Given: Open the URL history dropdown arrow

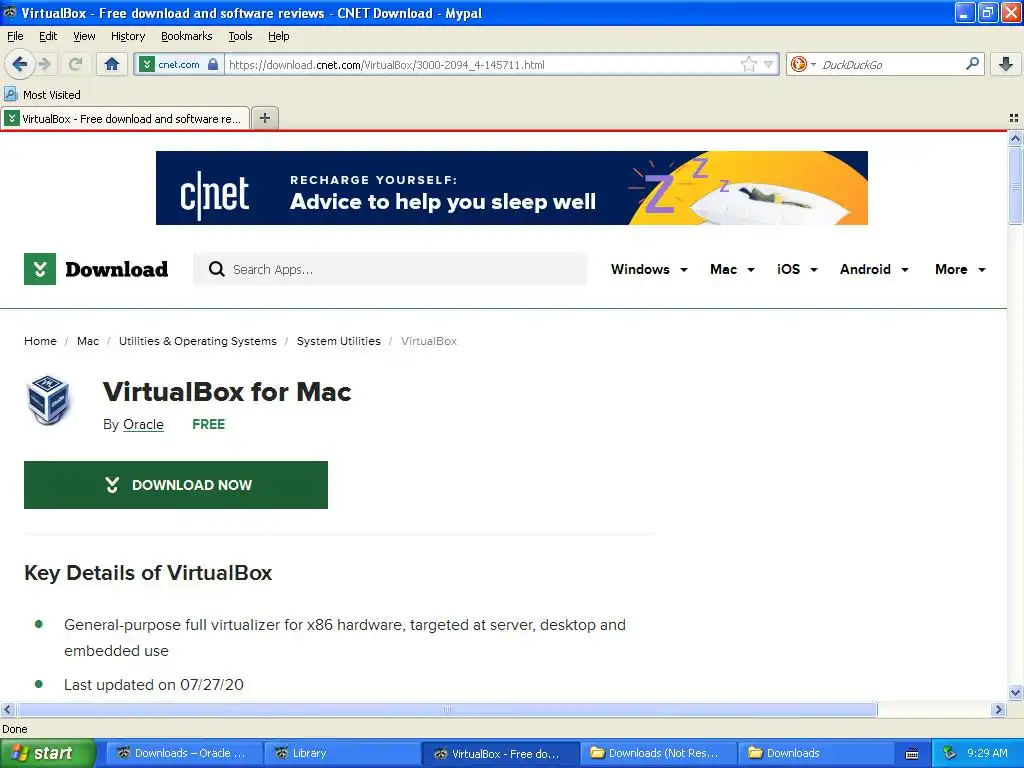Looking at the screenshot, I should point(769,64).
